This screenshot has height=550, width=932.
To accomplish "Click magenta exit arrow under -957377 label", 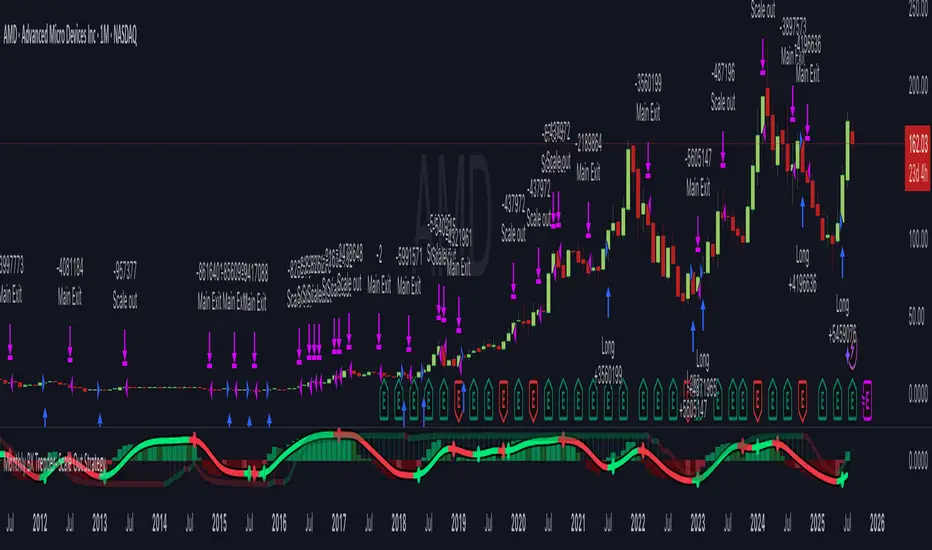I will tap(125, 347).
